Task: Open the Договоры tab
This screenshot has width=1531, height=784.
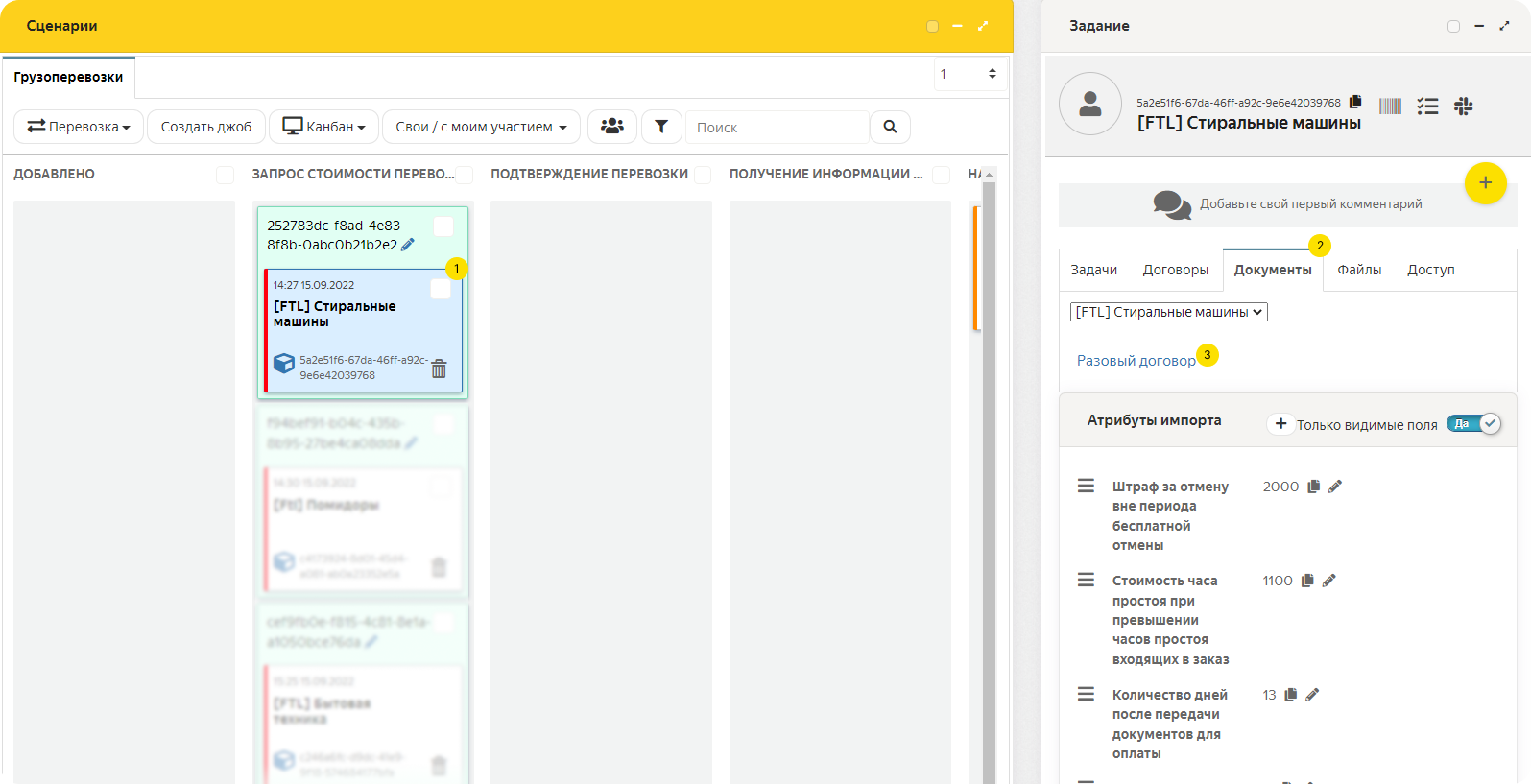Action: coord(1175,270)
